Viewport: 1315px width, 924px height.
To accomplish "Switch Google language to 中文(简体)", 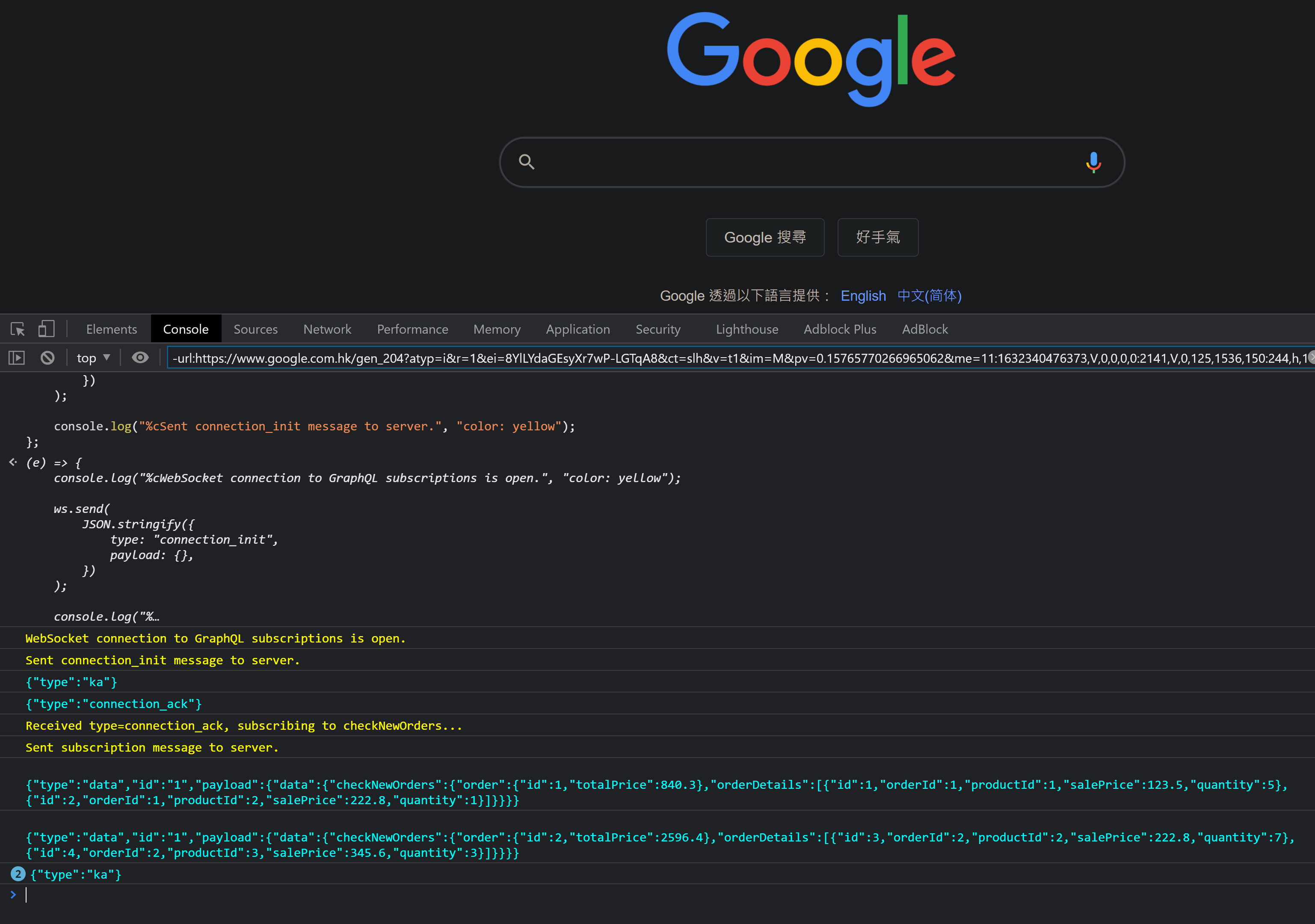I will point(929,296).
